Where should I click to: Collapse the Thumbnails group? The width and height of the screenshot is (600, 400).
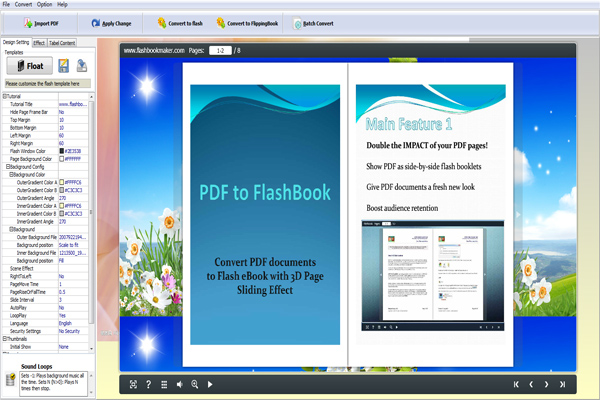point(5,339)
